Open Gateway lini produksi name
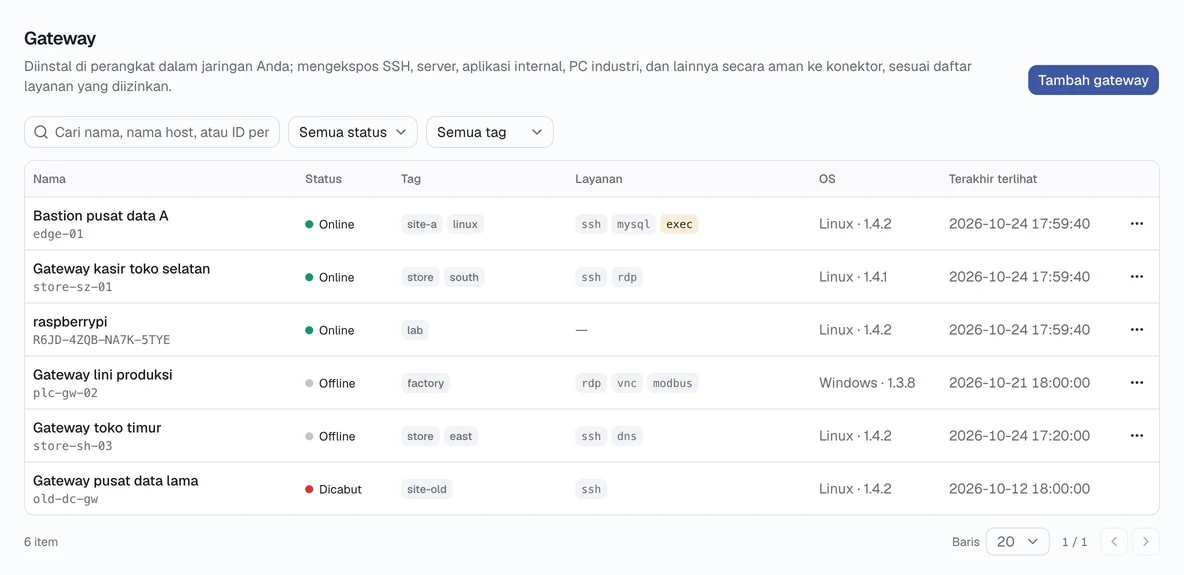1184x575 pixels. pos(103,375)
